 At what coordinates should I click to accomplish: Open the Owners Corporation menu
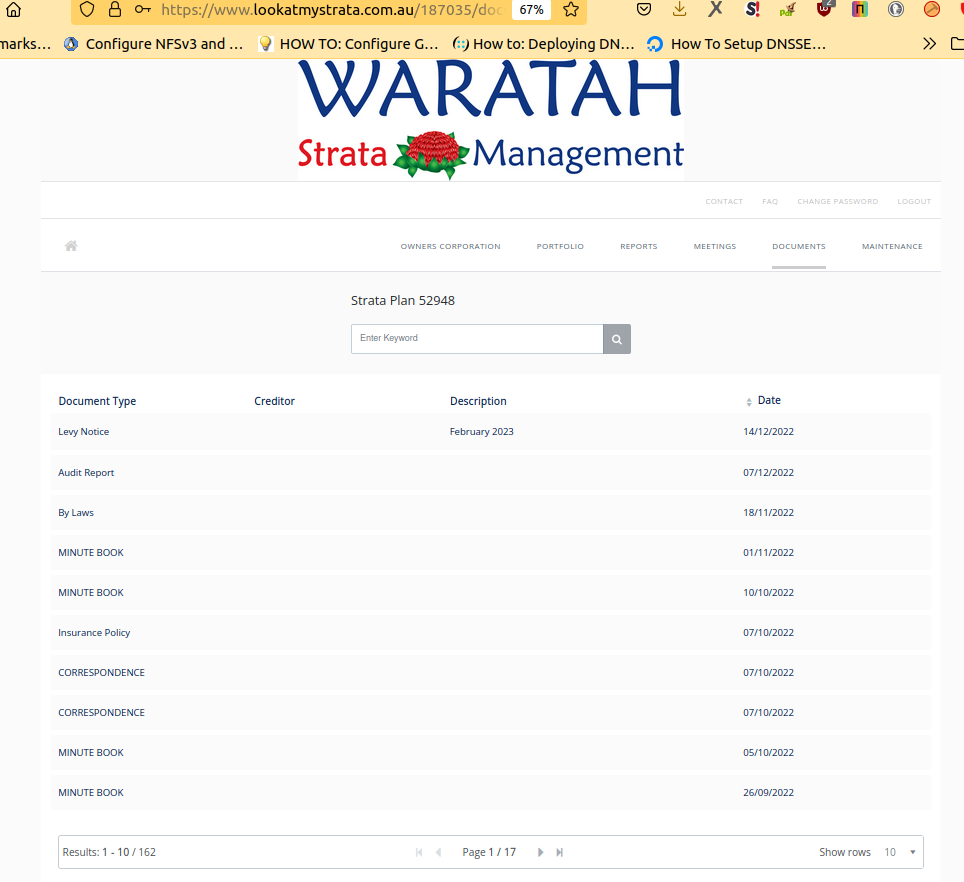coord(450,246)
